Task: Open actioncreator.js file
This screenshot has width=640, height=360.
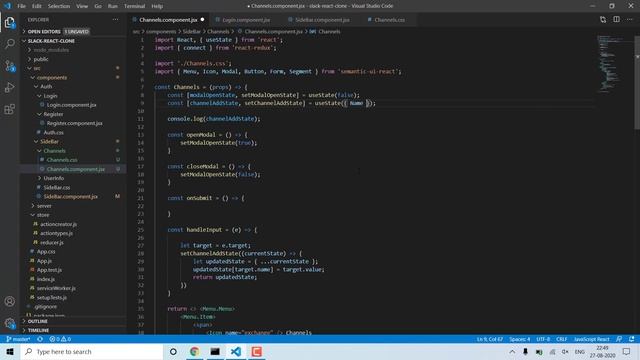Action: 58,224
